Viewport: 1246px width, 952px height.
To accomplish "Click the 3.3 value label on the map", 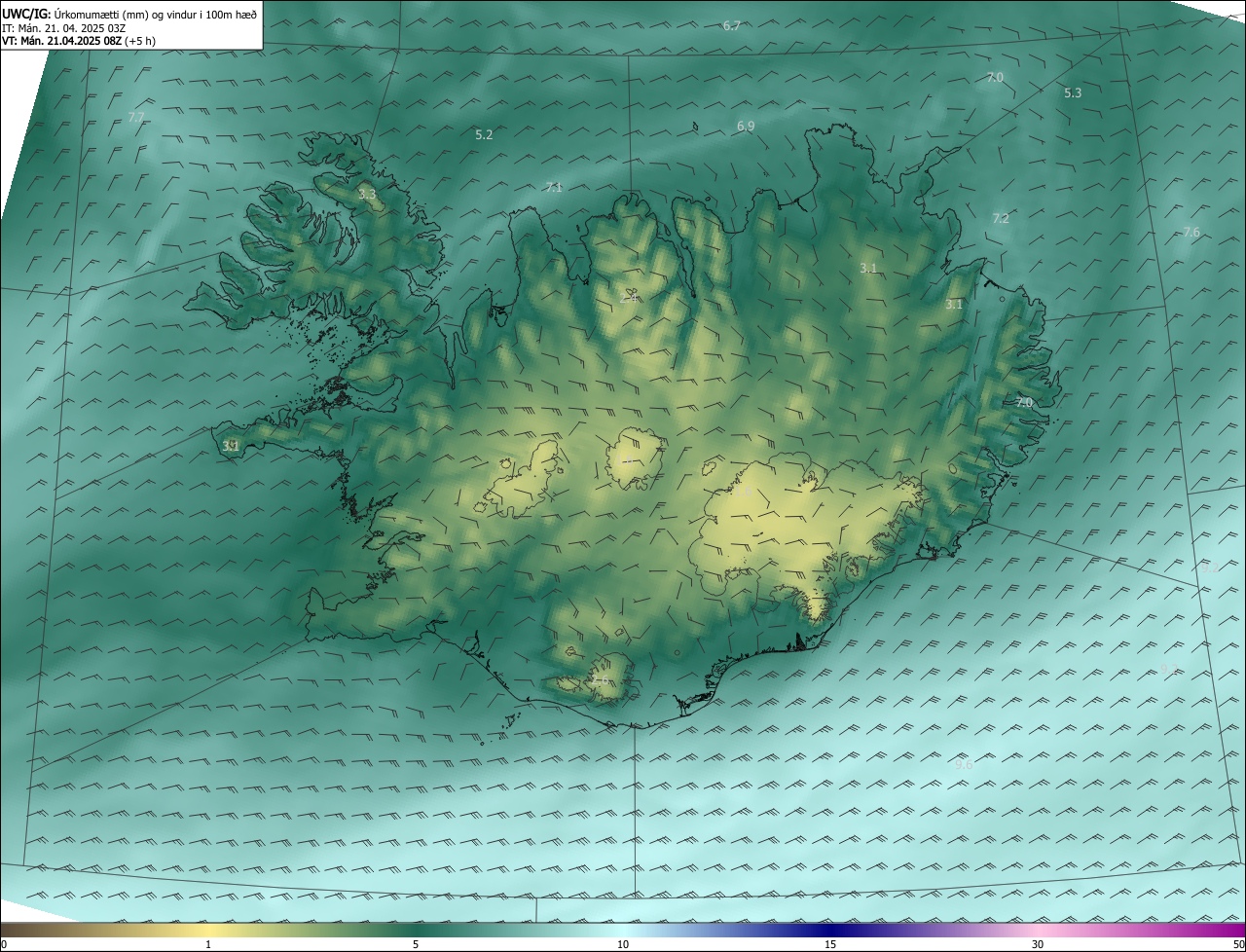I will [x=367, y=195].
